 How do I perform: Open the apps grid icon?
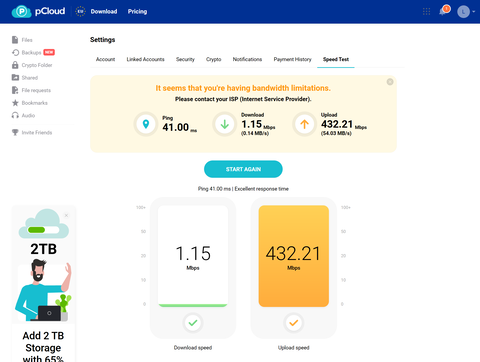426,12
